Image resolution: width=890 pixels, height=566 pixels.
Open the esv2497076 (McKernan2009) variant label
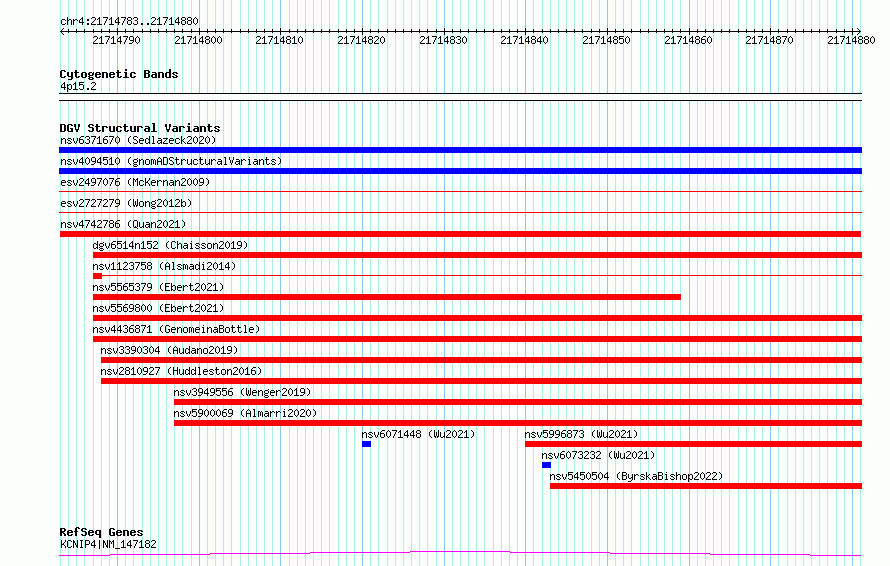tap(135, 182)
